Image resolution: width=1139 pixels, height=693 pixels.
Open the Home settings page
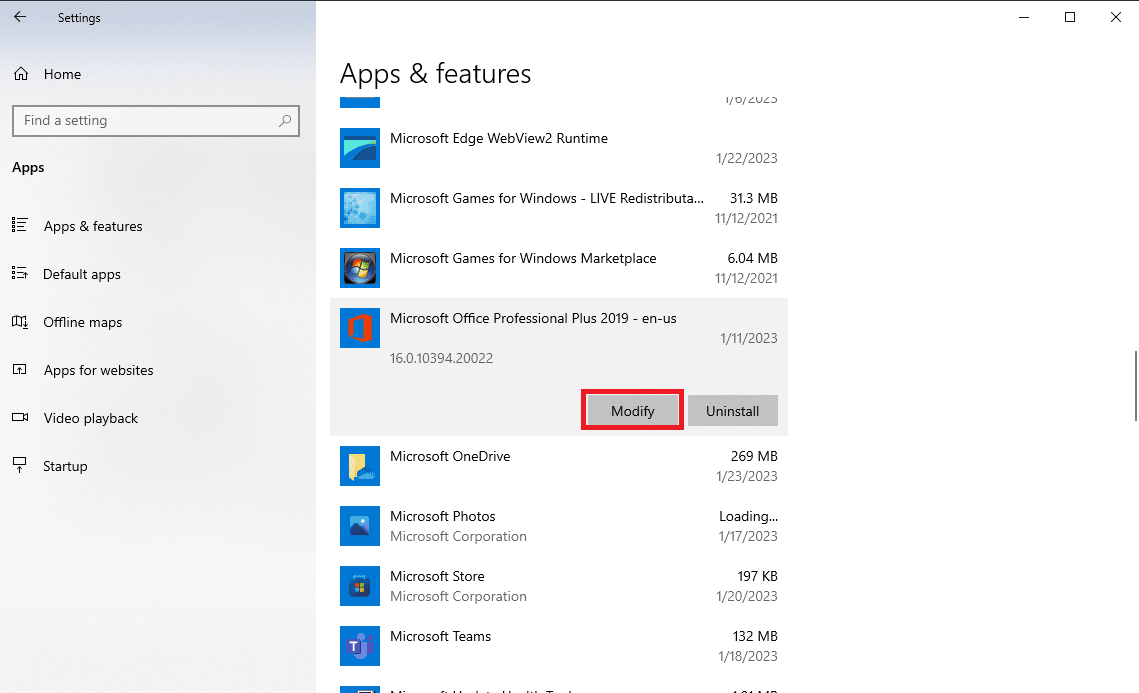coord(62,74)
